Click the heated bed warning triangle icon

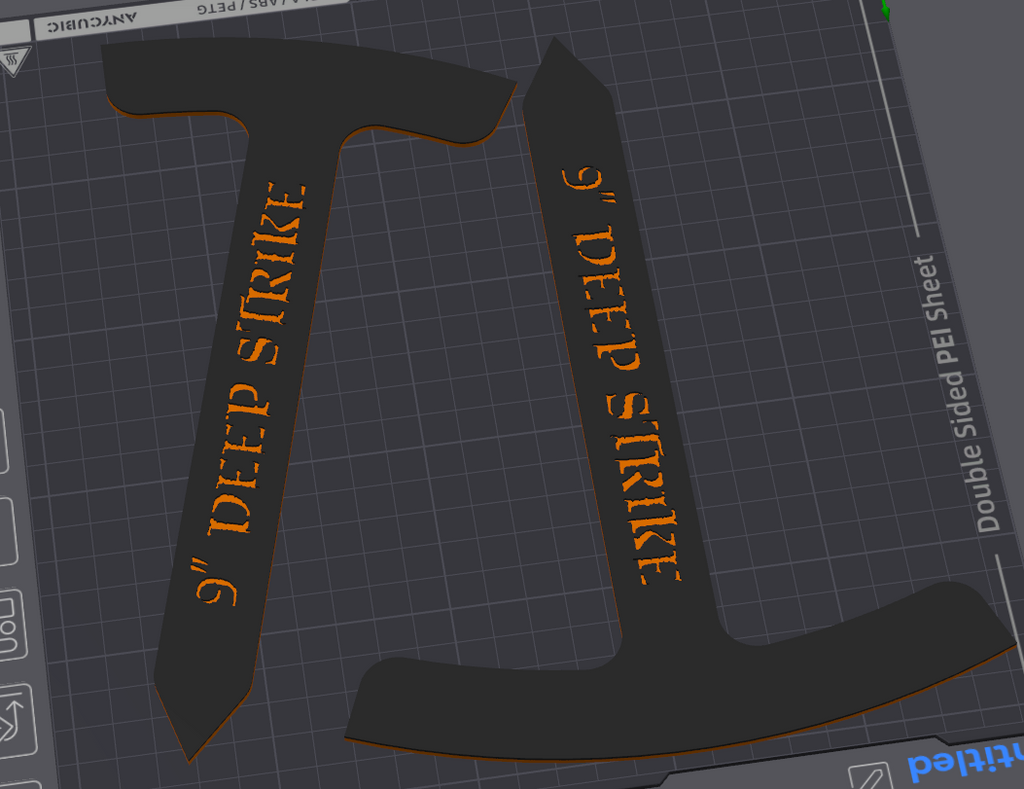(x=12, y=66)
